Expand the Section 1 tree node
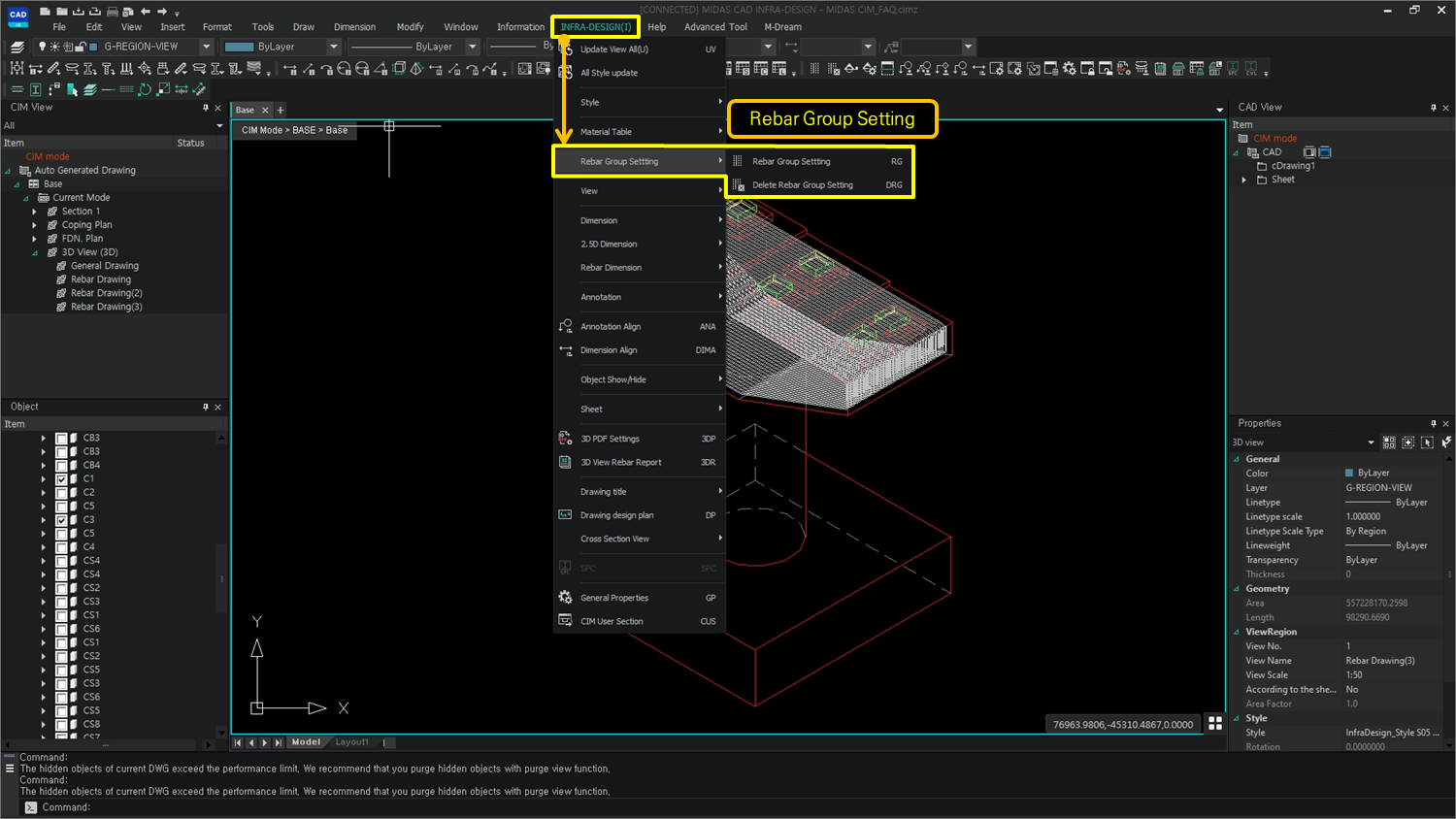Viewport: 1456px width, 819px height. tap(36, 211)
